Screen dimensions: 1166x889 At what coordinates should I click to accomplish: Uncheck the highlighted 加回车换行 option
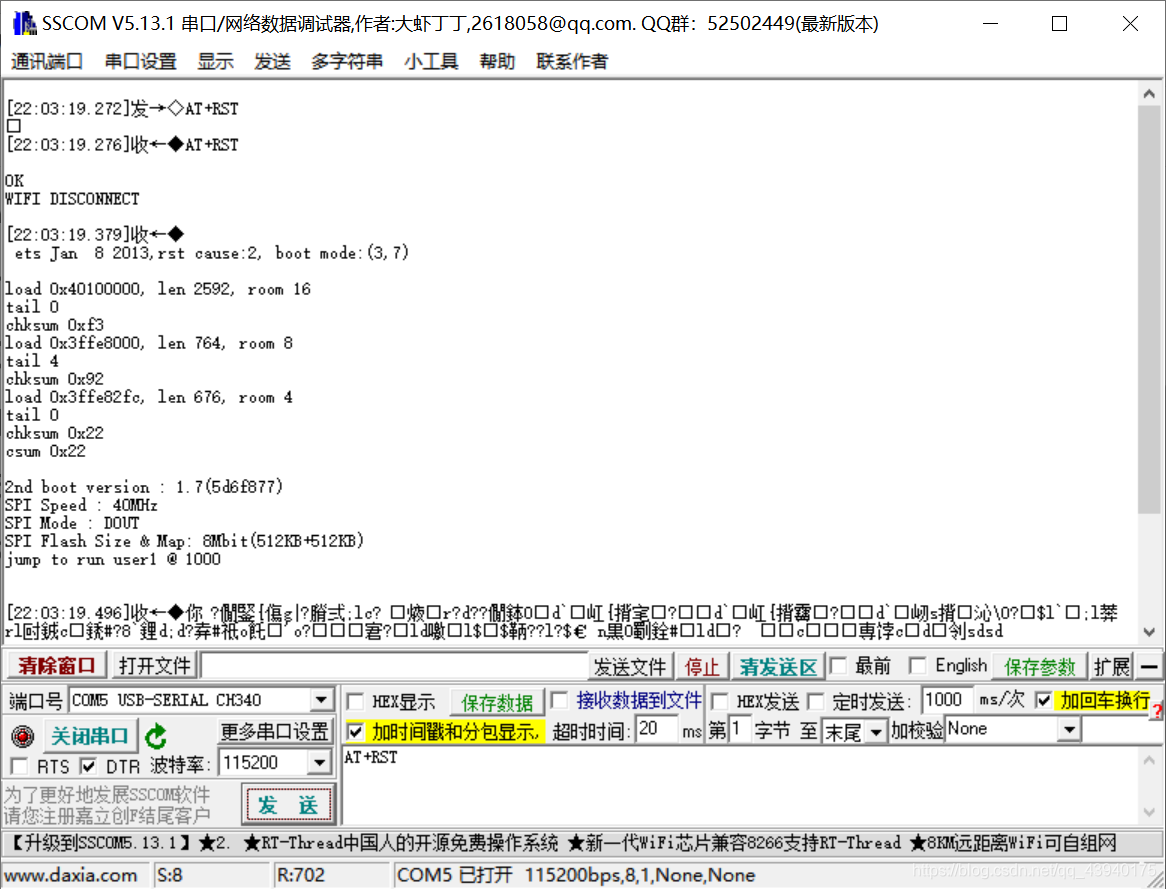point(1044,701)
